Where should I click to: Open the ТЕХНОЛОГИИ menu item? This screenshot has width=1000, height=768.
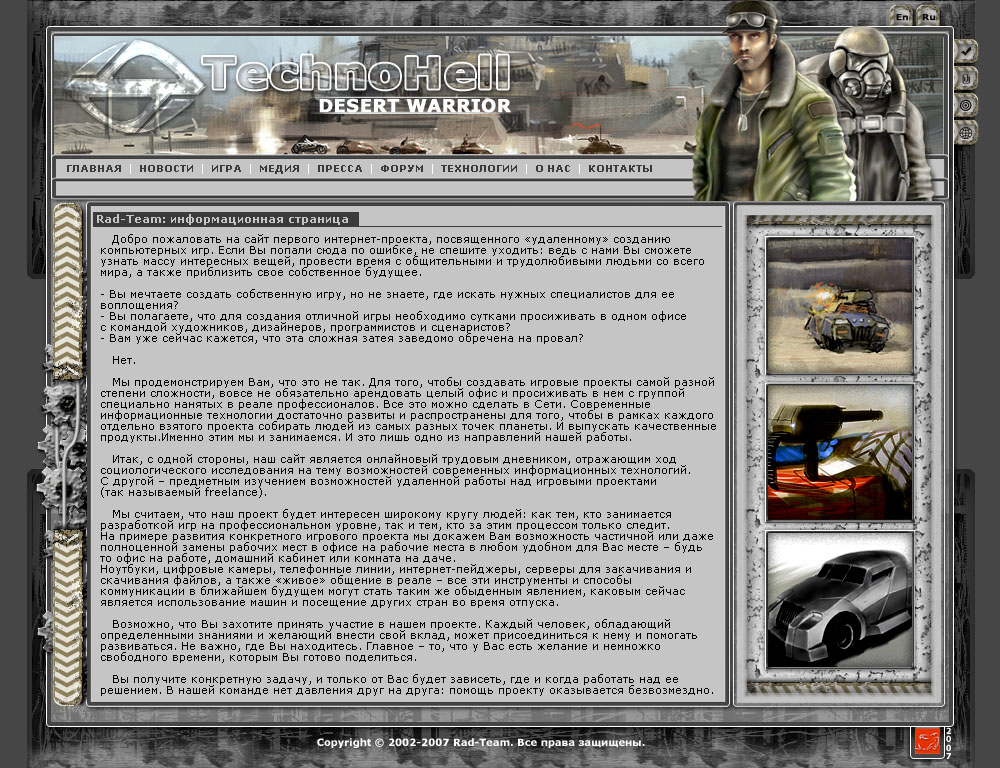479,168
